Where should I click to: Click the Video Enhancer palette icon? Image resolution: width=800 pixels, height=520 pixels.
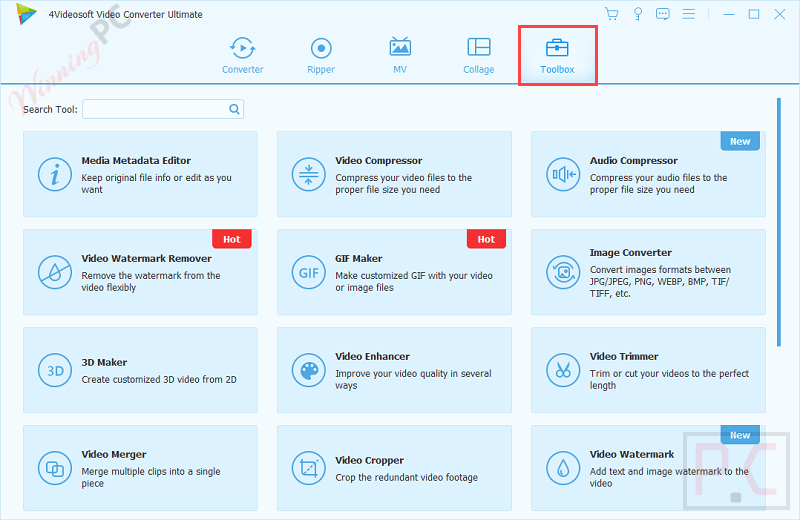309,370
